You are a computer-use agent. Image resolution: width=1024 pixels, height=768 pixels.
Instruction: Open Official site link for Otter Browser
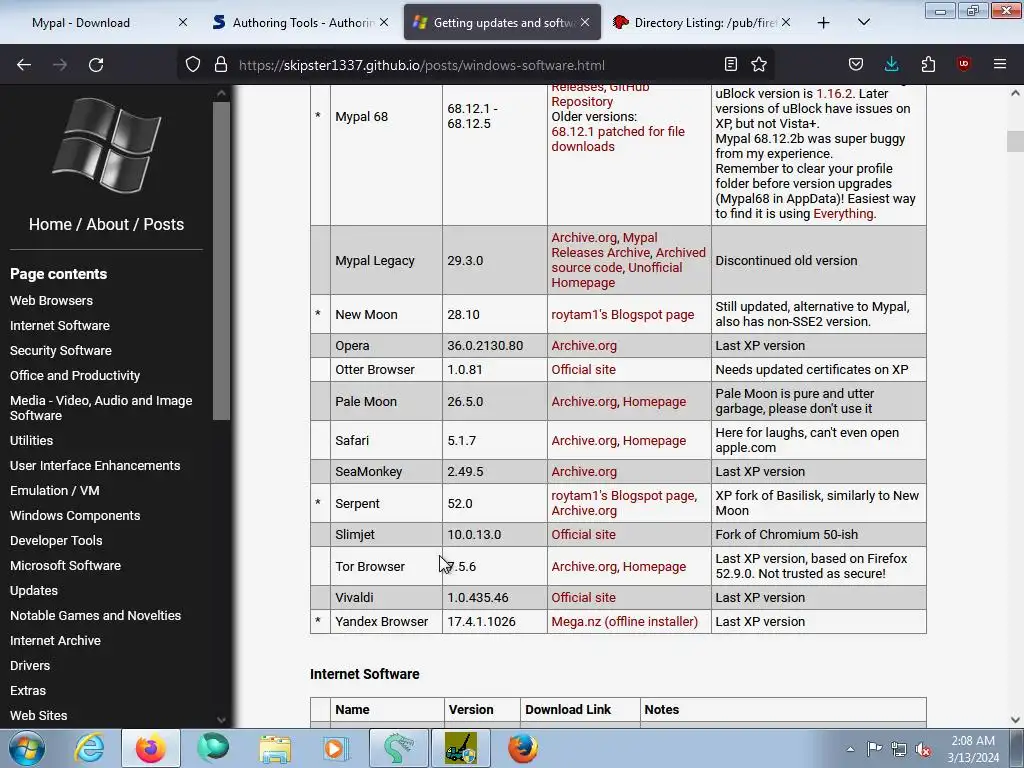583,370
